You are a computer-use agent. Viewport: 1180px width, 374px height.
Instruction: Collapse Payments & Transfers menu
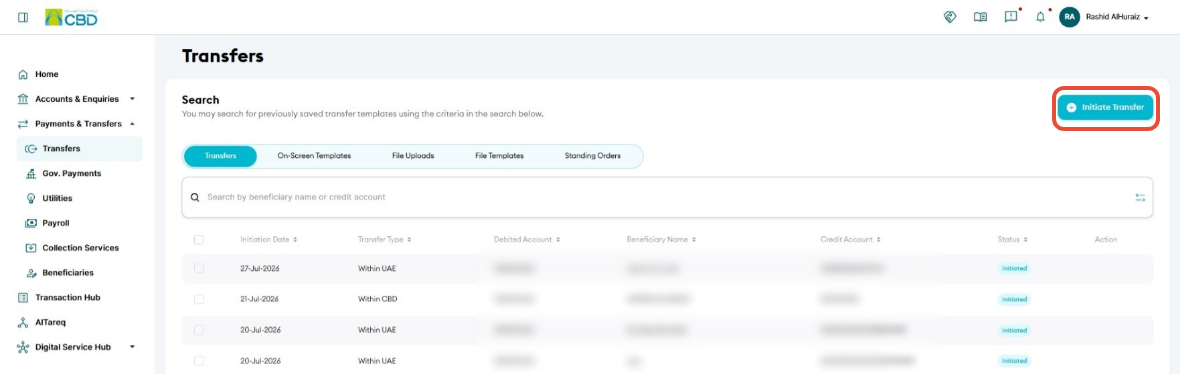[76, 123]
